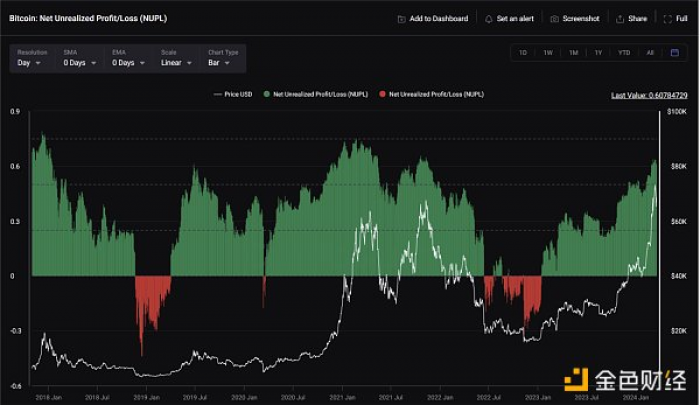Toggle red Net Unrealized Profit/Loss legend series
This screenshot has width=700, height=405.
tap(431, 94)
